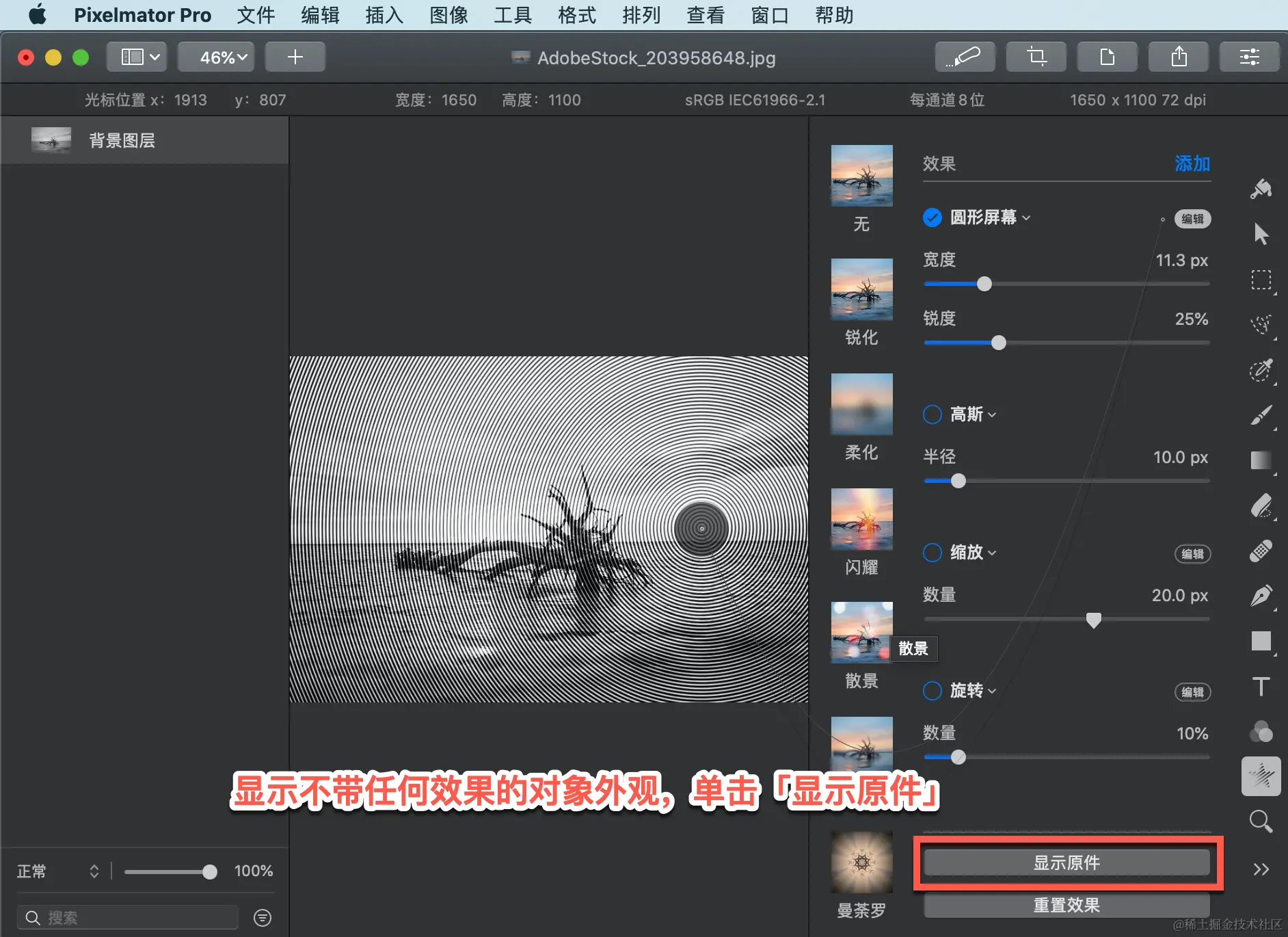The image size is (1288, 937).
Task: Open the Color Adjustments tool
Action: pos(1261,731)
